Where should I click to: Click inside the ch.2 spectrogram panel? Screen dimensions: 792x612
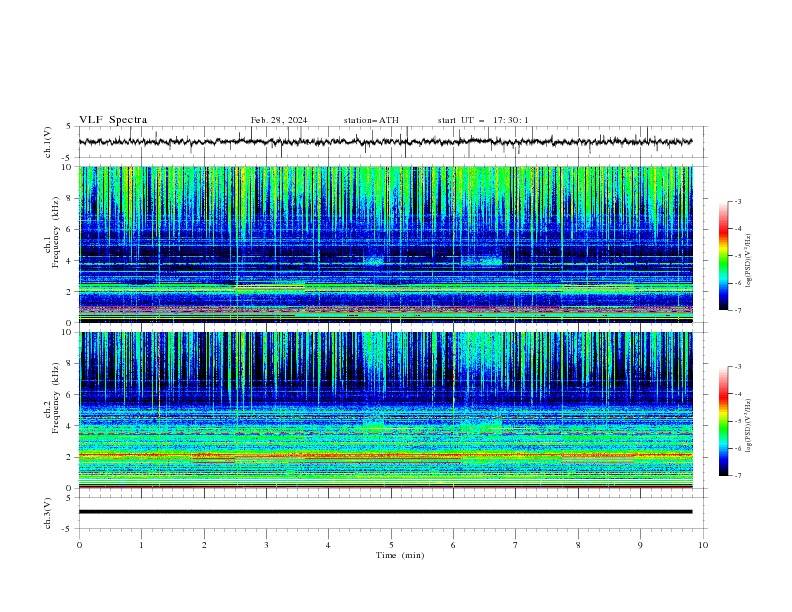point(385,410)
